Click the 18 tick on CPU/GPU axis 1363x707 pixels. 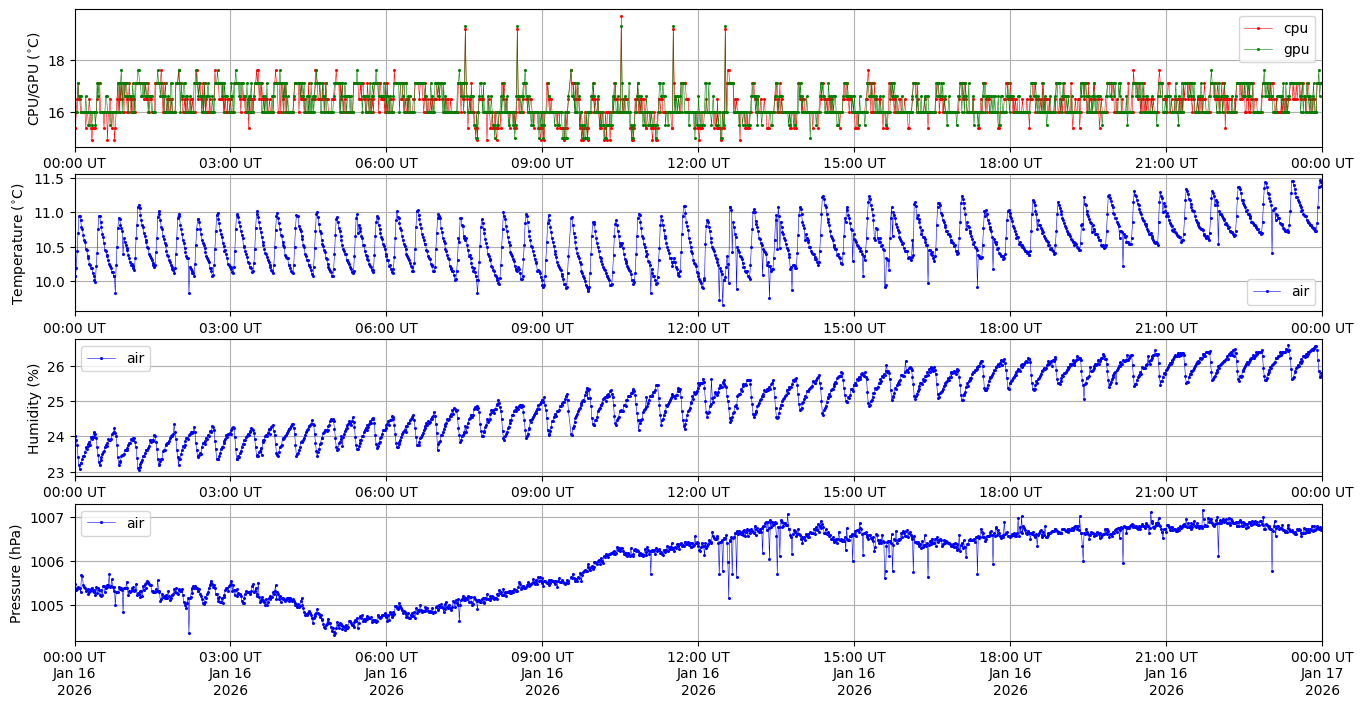pos(56,61)
